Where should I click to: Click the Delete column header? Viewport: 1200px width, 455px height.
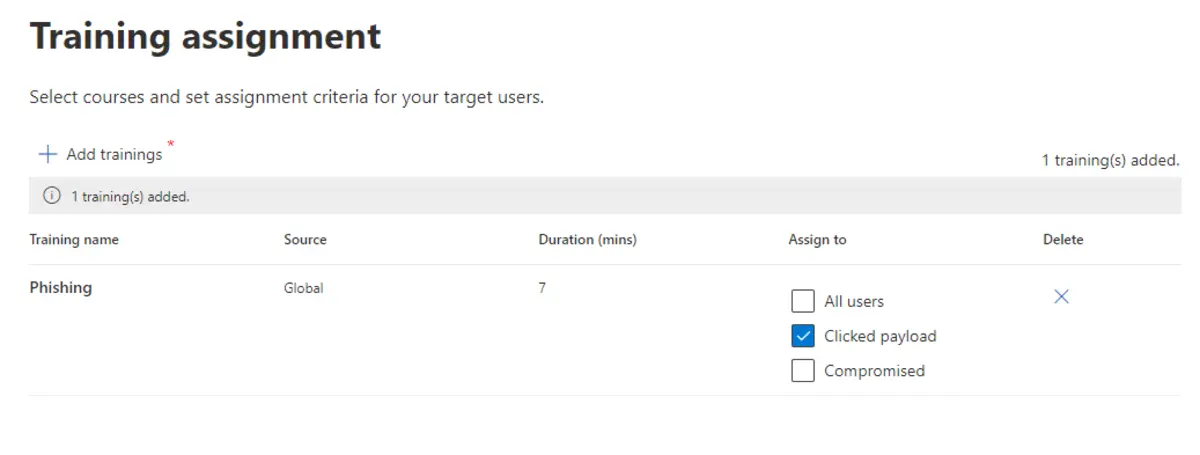point(1063,240)
